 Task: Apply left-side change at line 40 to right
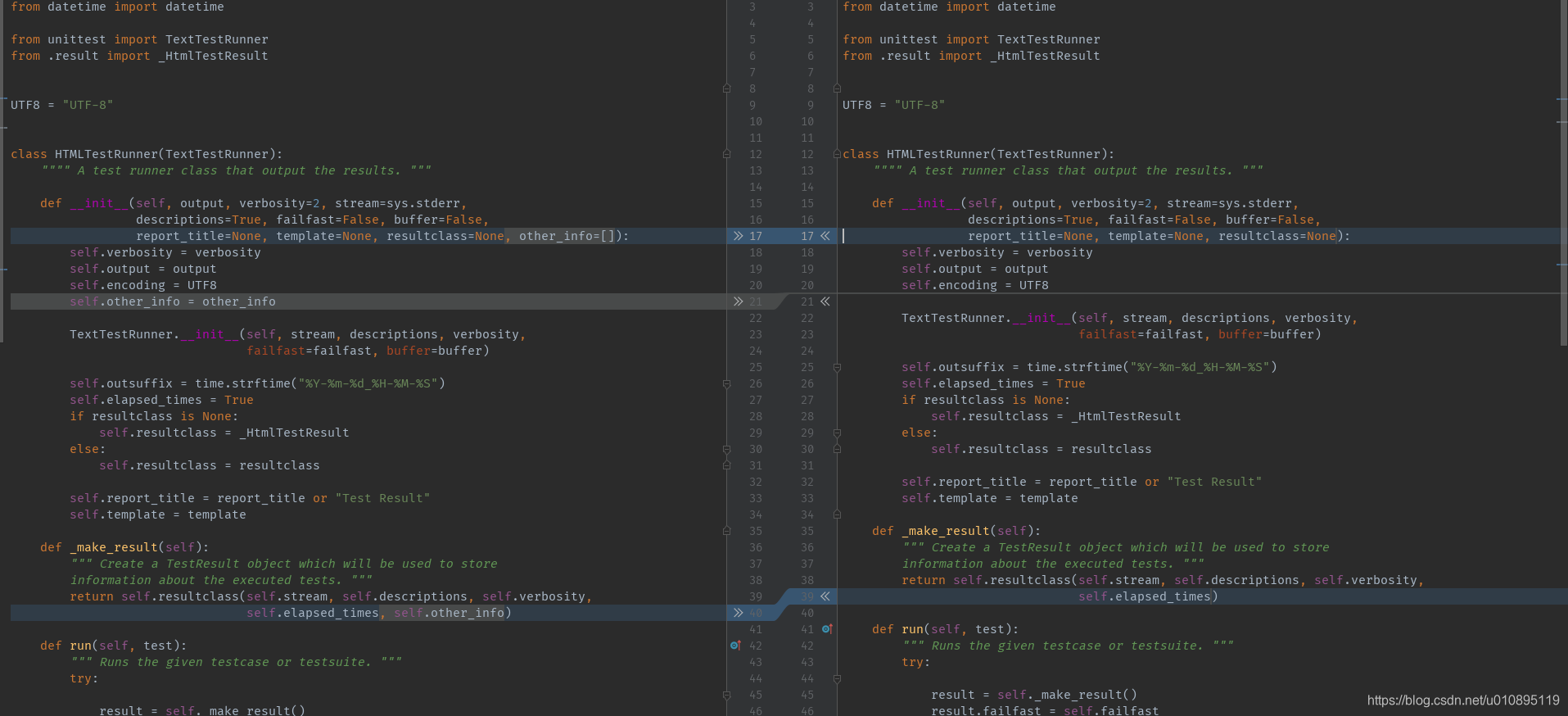pyautogui.click(x=738, y=613)
